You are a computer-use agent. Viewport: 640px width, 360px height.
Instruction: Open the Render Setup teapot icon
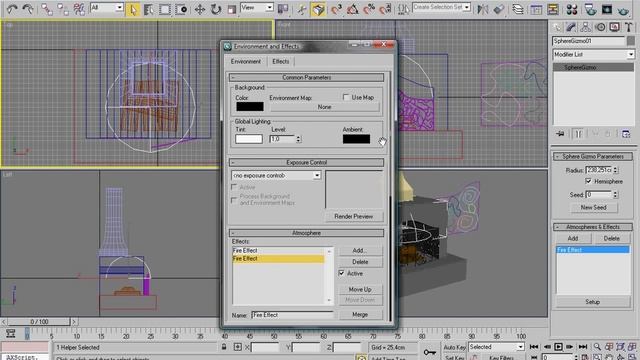pyautogui.click(x=590, y=9)
